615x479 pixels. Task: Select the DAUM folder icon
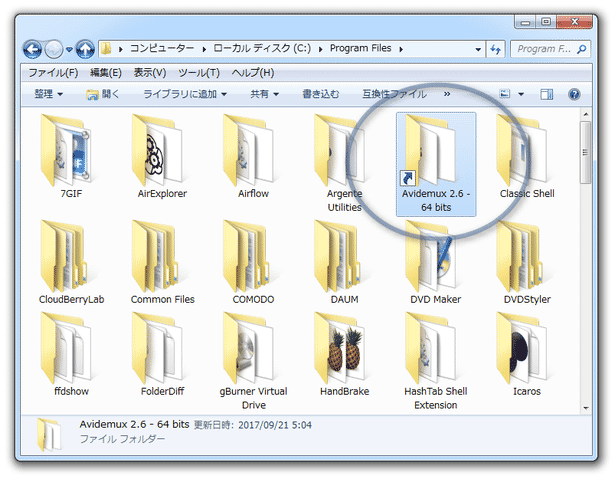(x=338, y=257)
